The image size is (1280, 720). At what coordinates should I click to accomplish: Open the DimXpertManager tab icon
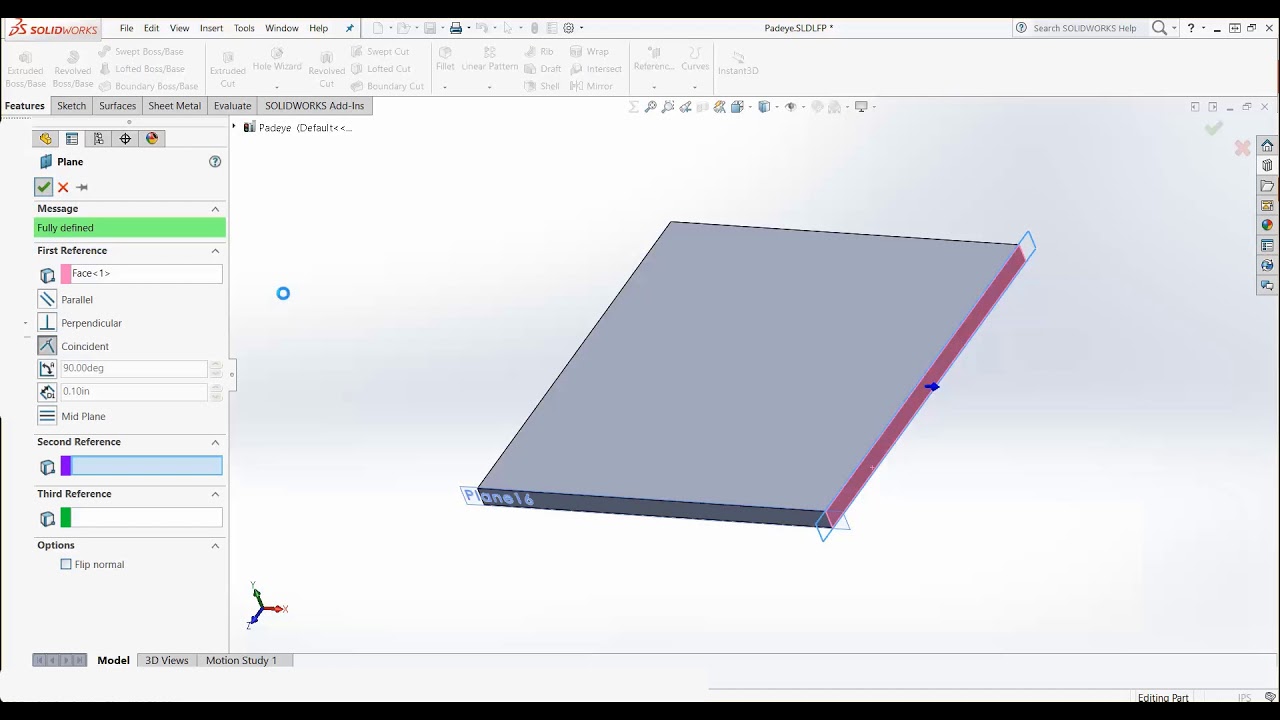coord(125,139)
